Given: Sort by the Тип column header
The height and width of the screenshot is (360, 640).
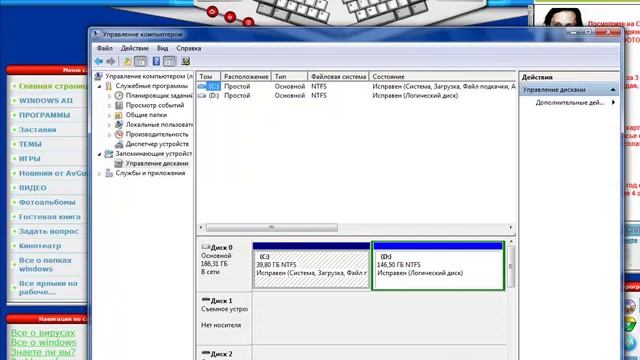Looking at the screenshot, I should point(289,76).
